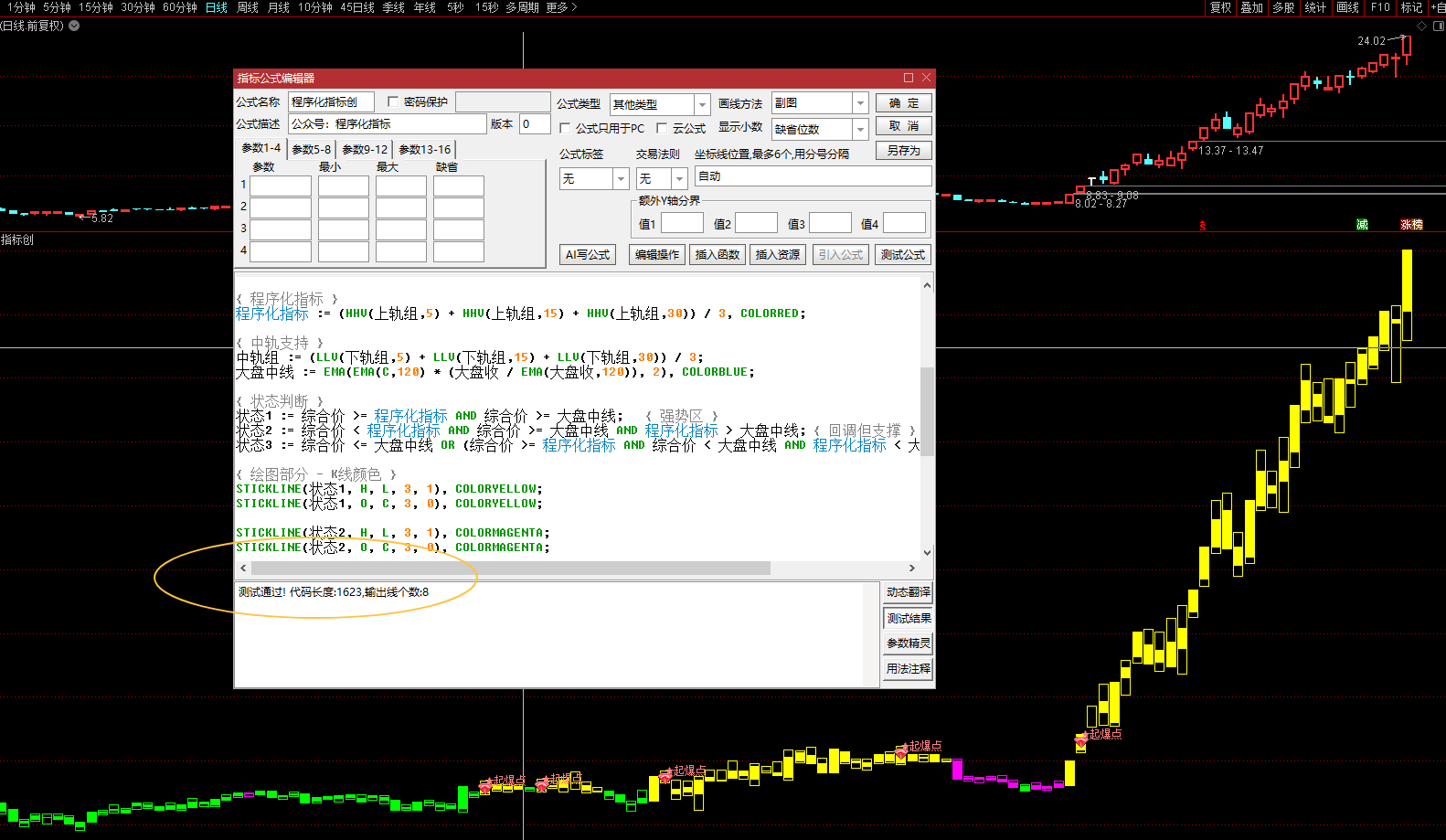The image size is (1446, 840).
Task: Select the 周线 period in top bar
Action: click(x=248, y=7)
